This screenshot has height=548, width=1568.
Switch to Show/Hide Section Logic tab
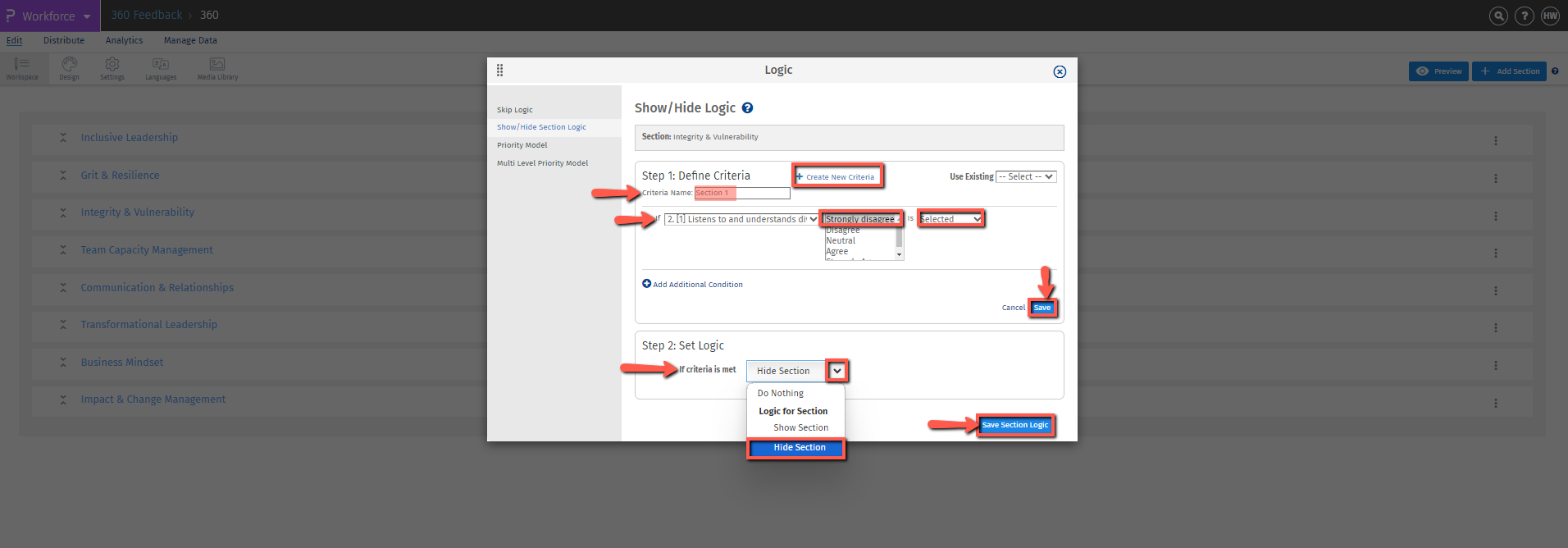[x=541, y=127]
